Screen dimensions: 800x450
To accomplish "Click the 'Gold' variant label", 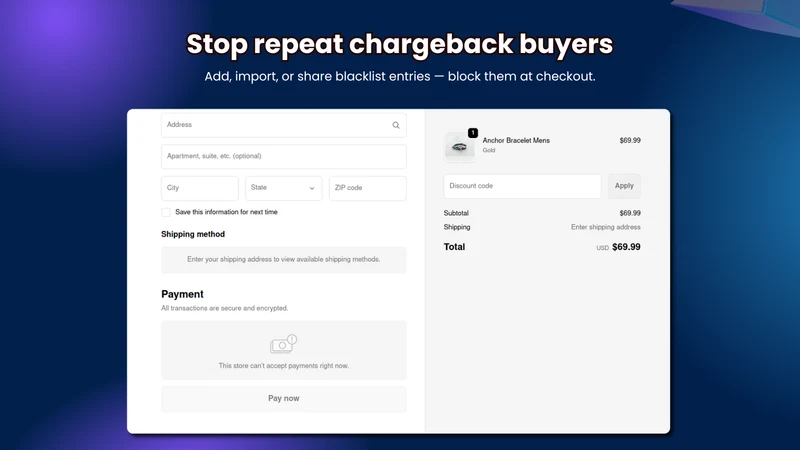I will point(489,150).
